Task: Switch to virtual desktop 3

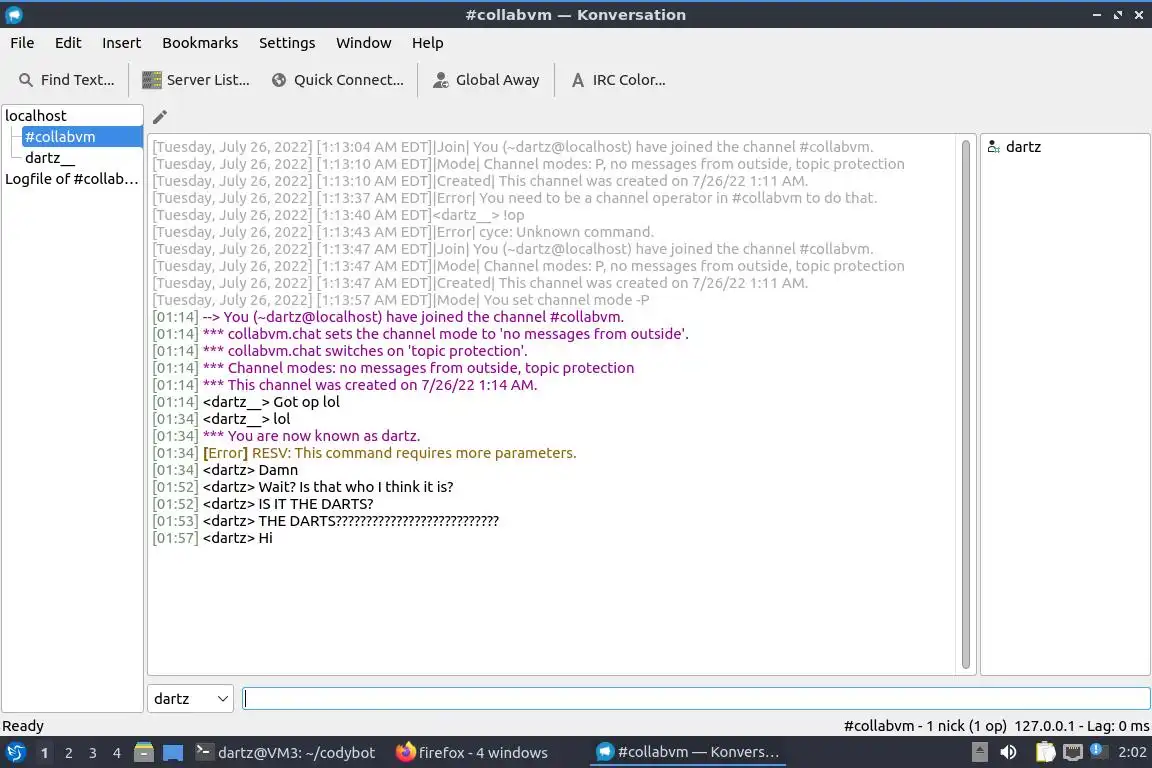Action: 93,753
